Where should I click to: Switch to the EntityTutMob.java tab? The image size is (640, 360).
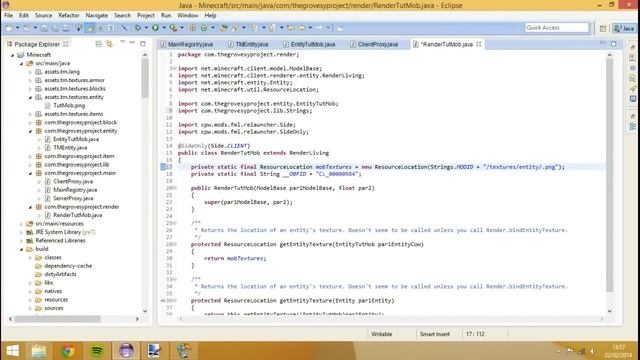309,44
